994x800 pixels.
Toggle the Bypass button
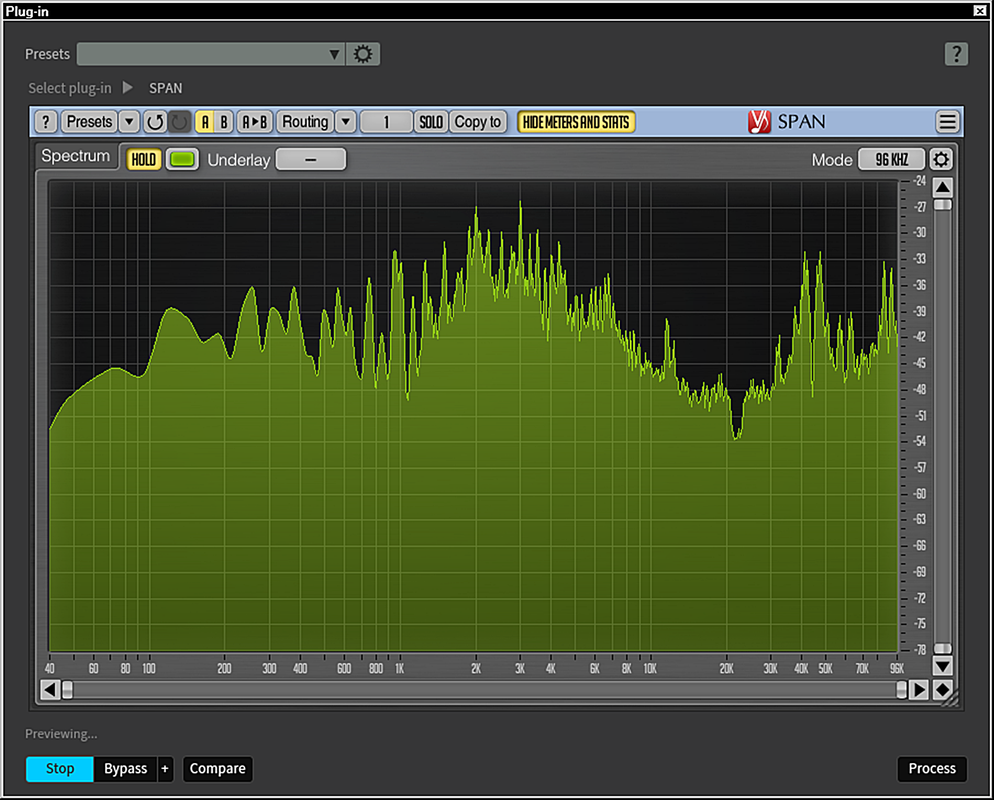tap(126, 769)
